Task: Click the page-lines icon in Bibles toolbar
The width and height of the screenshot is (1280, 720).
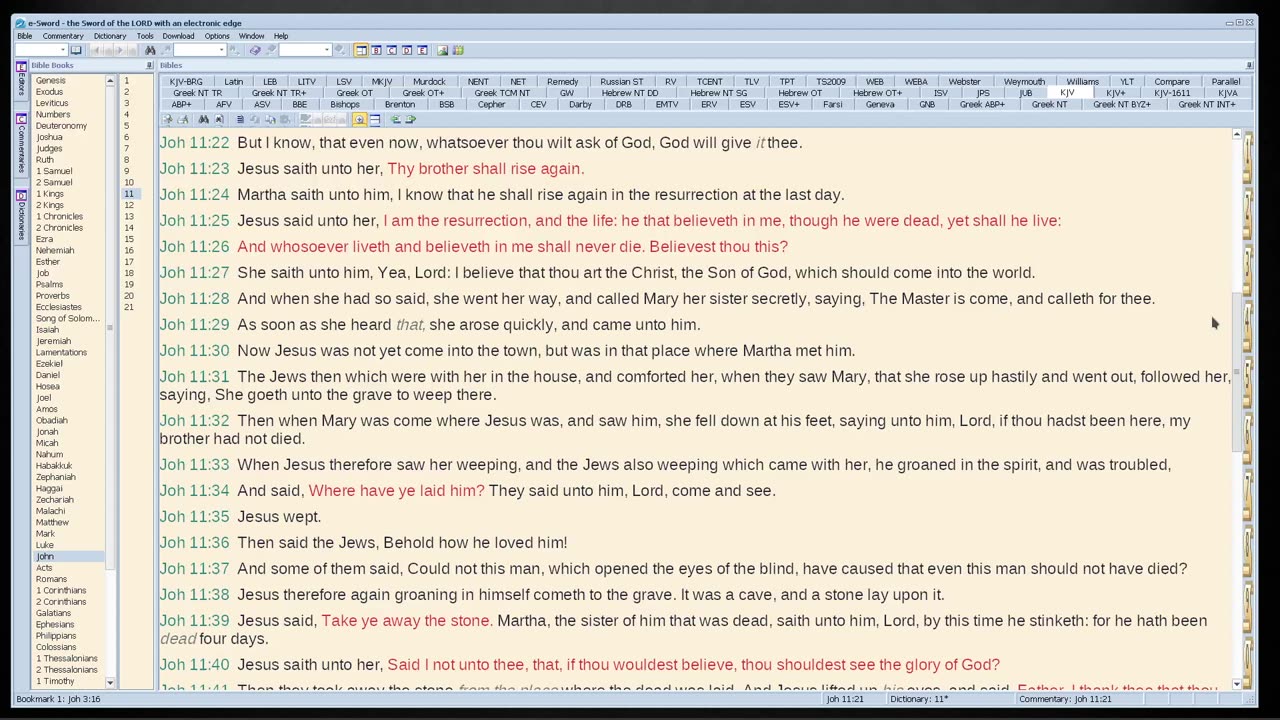Action: pyautogui.click(x=240, y=119)
